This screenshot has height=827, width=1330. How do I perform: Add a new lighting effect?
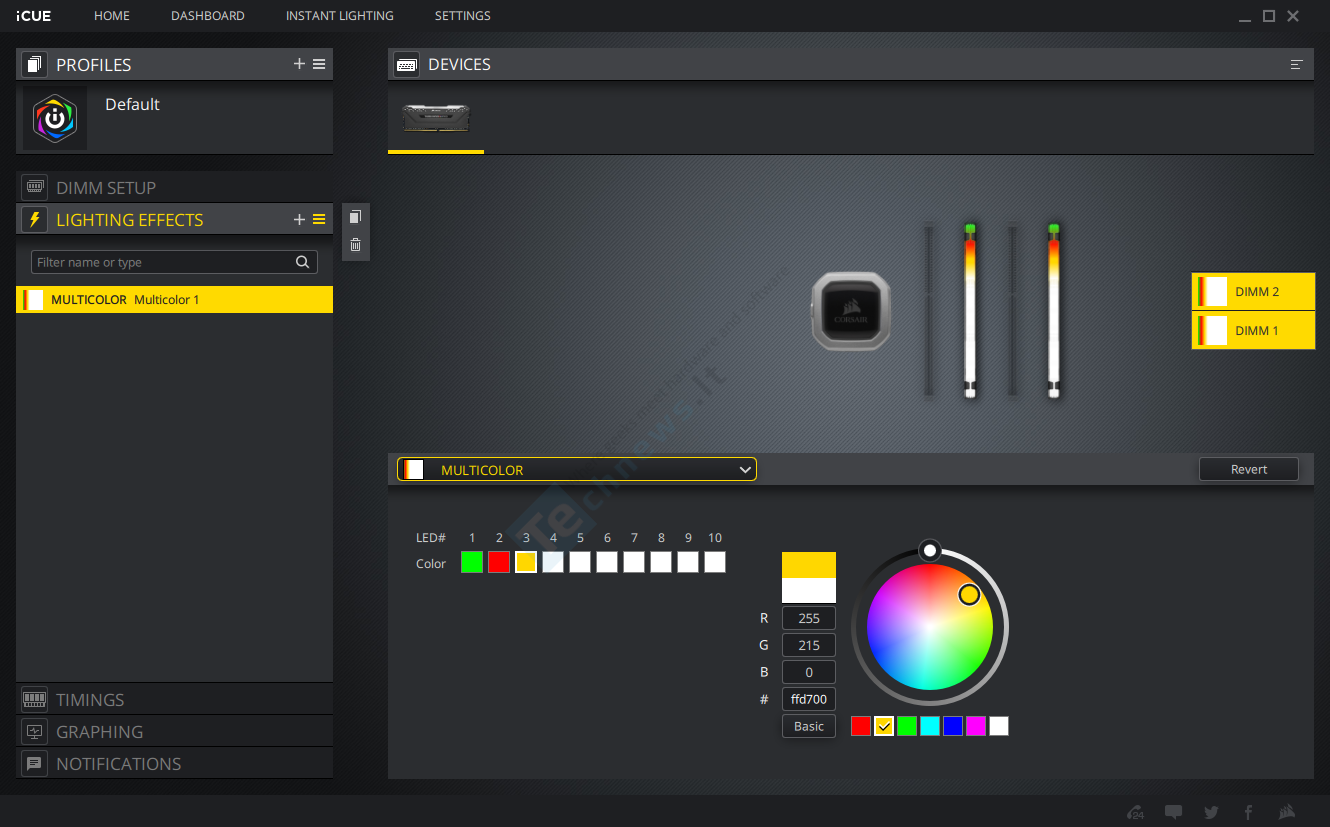tap(299, 219)
